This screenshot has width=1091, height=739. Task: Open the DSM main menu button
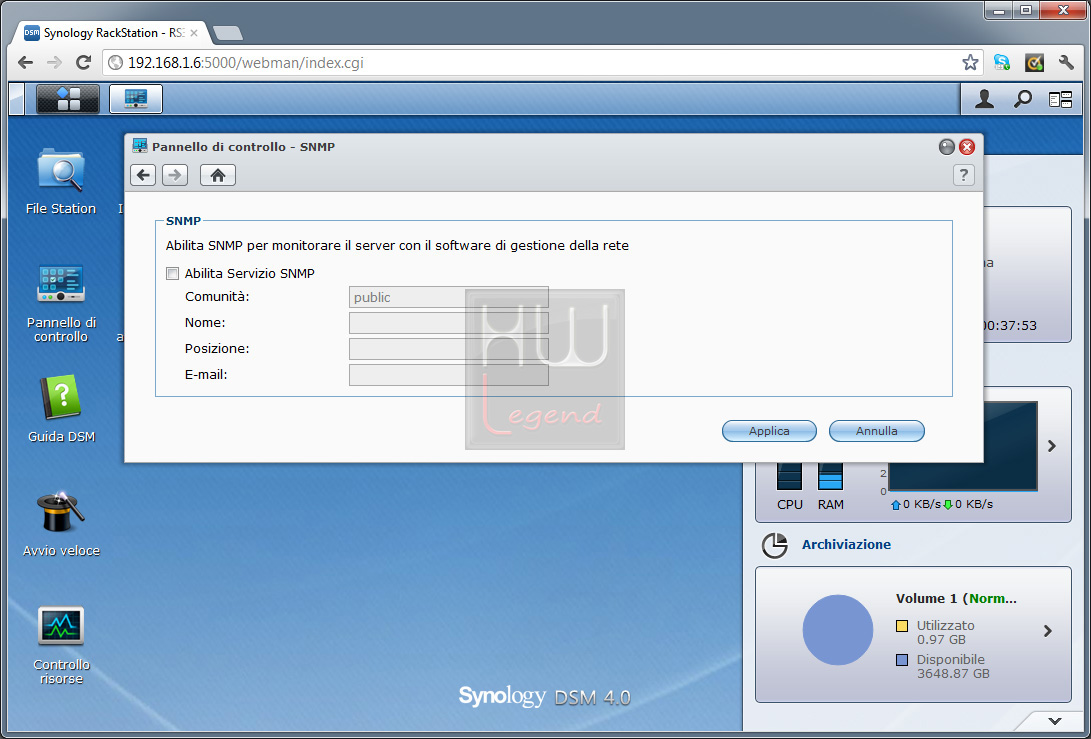click(67, 99)
